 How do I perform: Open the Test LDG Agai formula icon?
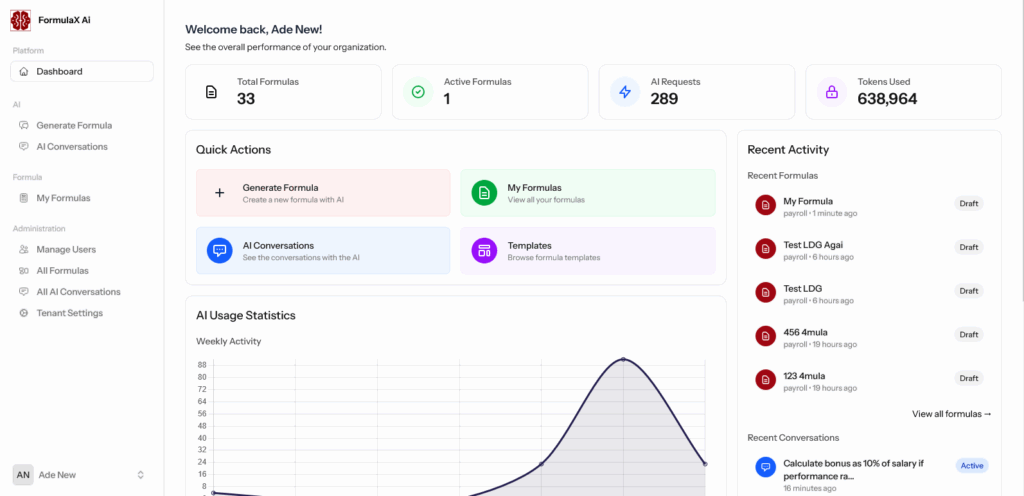click(766, 247)
